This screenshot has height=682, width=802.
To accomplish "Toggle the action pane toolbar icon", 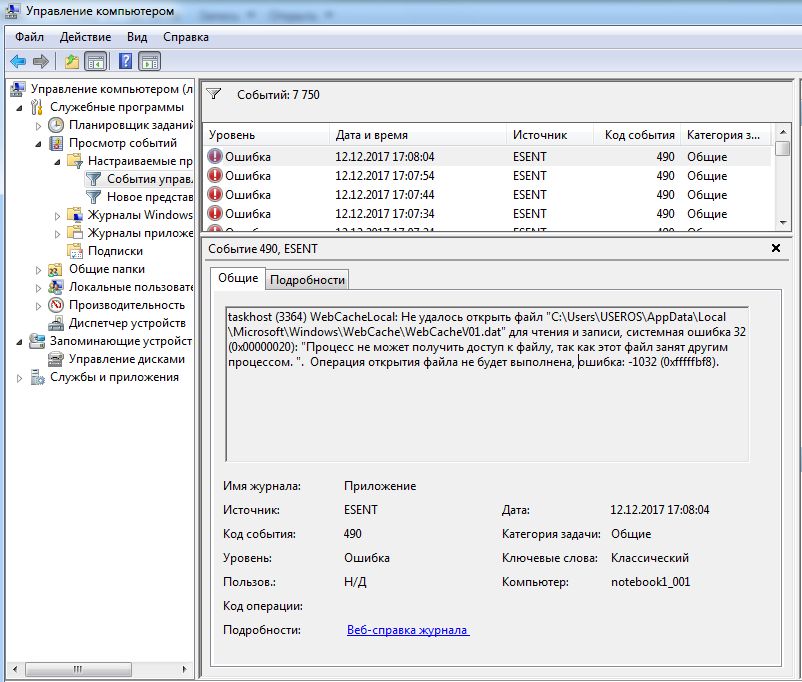I will click(149, 62).
